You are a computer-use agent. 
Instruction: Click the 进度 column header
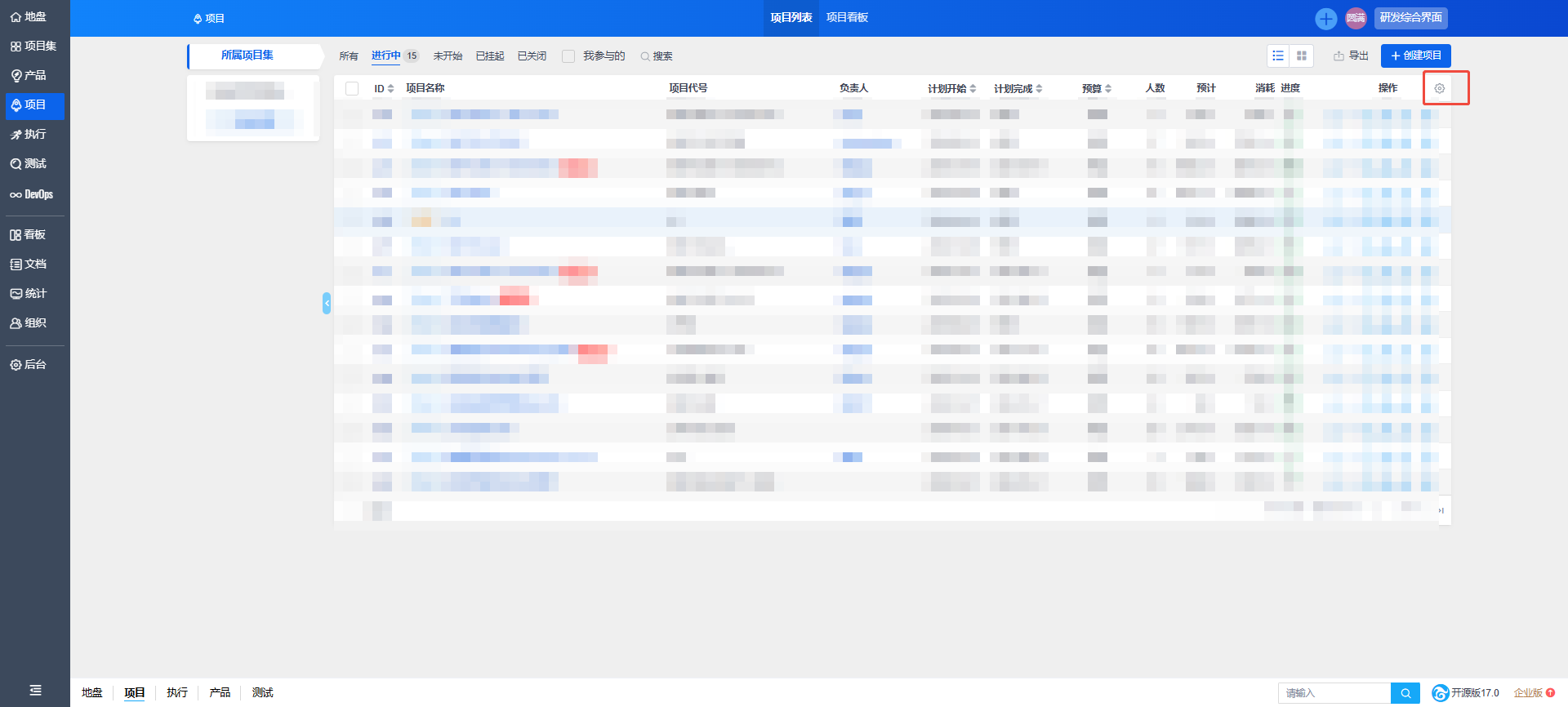[1290, 88]
